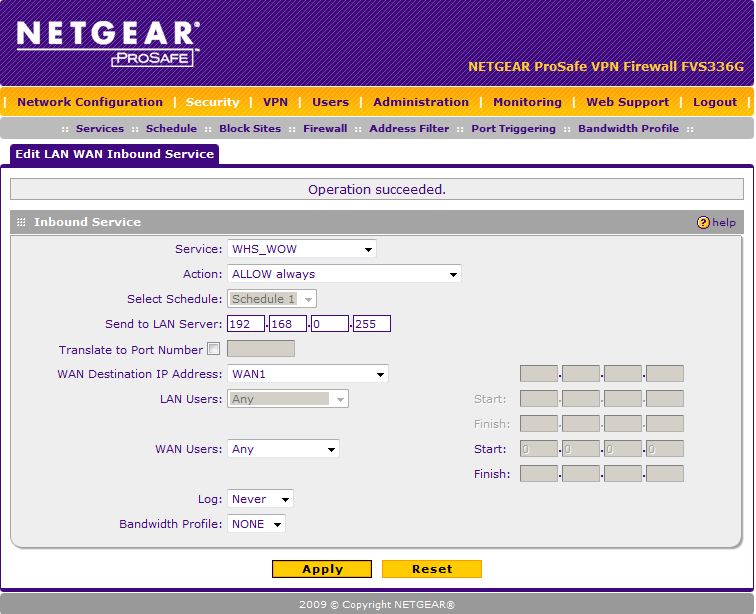
Task: Go to the Services submenu
Action: click(x=100, y=128)
